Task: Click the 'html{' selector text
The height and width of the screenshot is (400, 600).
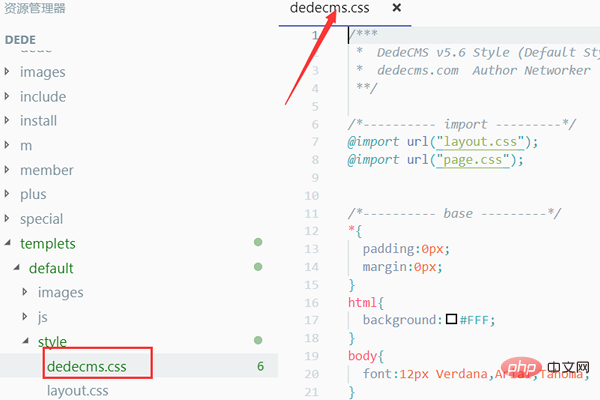Action: 366,303
